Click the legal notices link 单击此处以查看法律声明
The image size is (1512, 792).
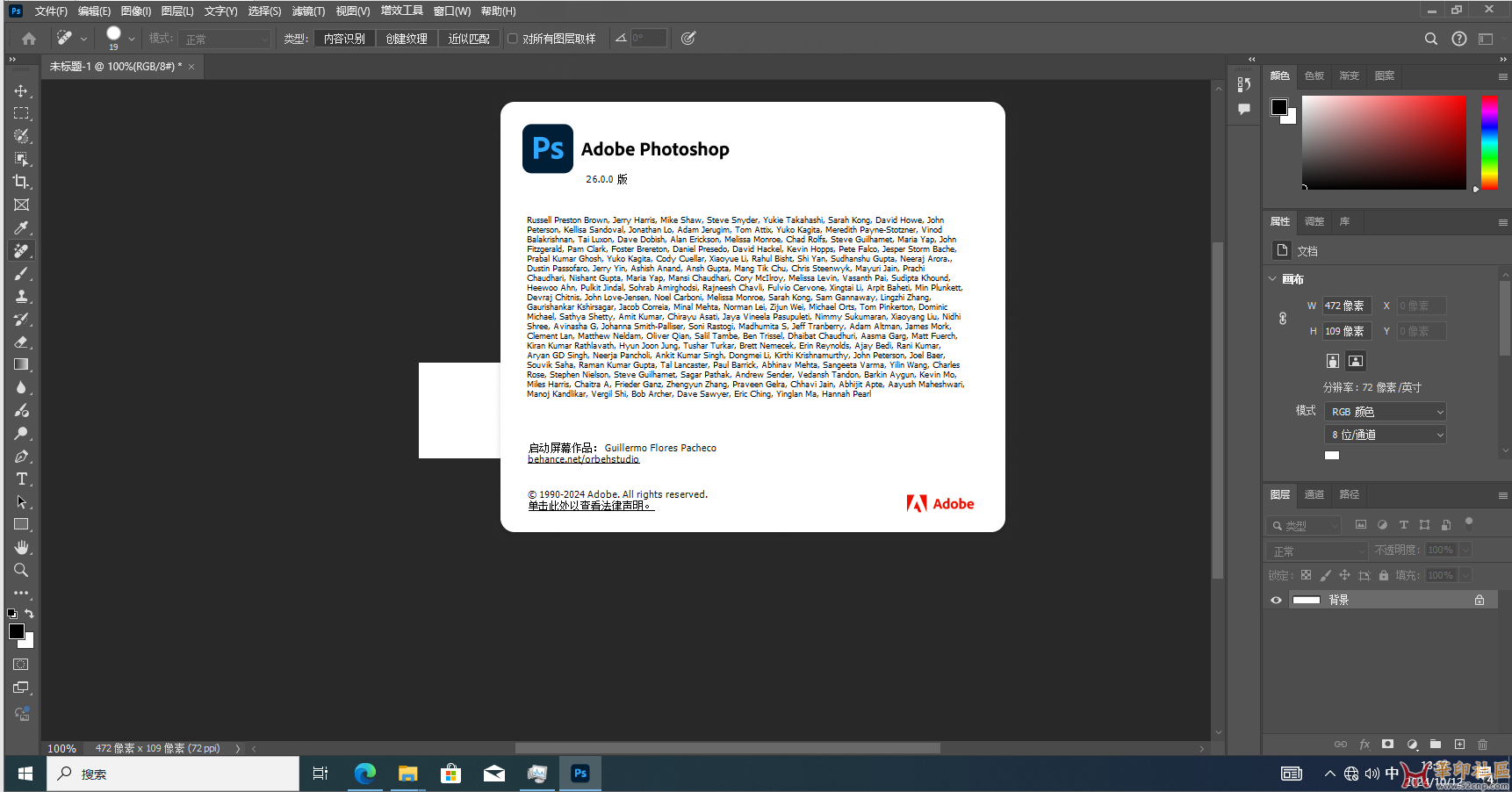point(591,506)
